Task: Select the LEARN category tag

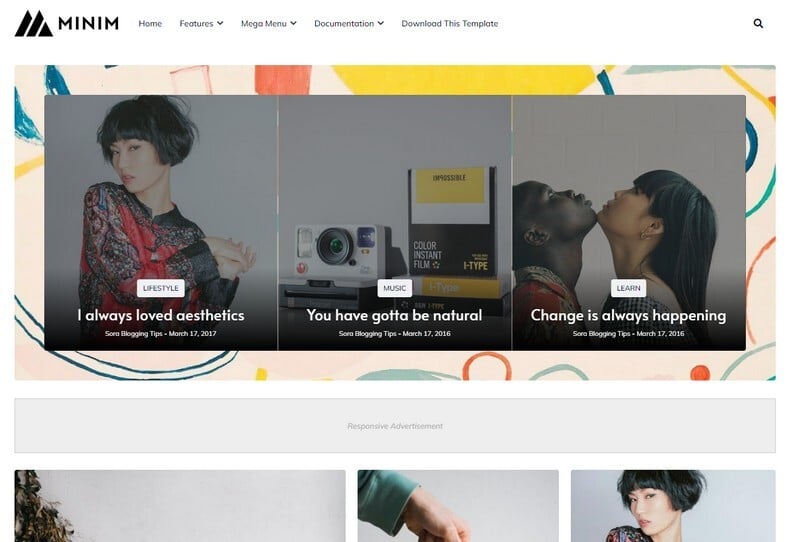Action: pos(628,288)
